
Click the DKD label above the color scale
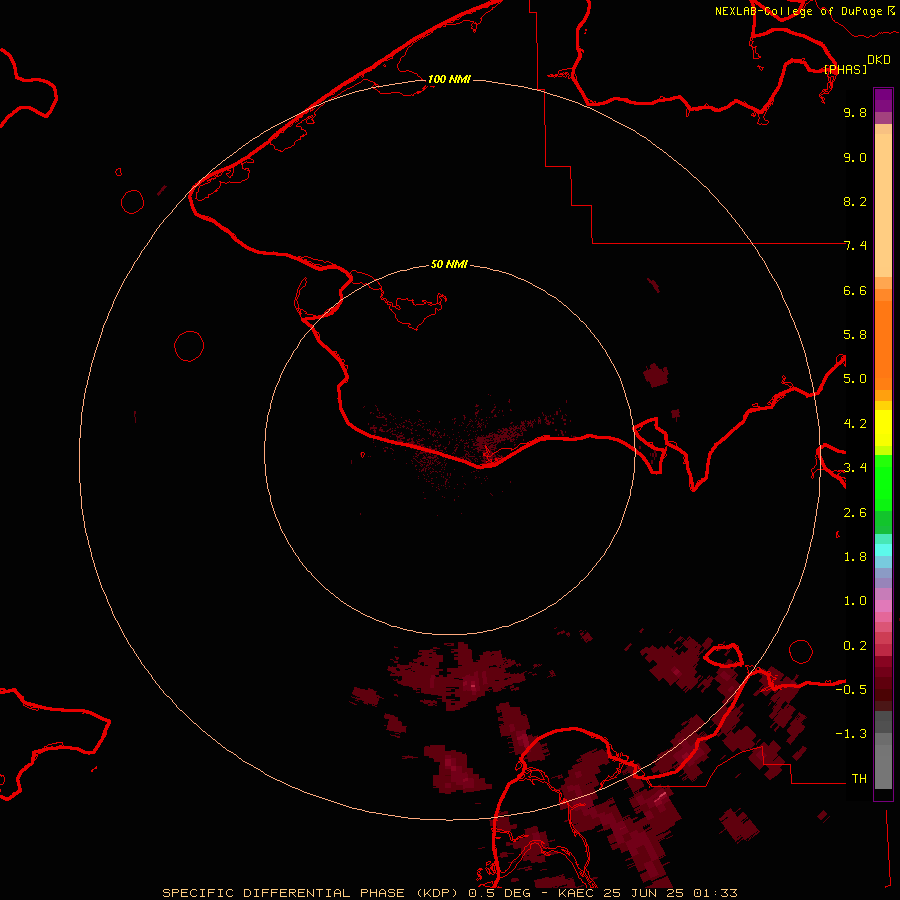(x=879, y=59)
